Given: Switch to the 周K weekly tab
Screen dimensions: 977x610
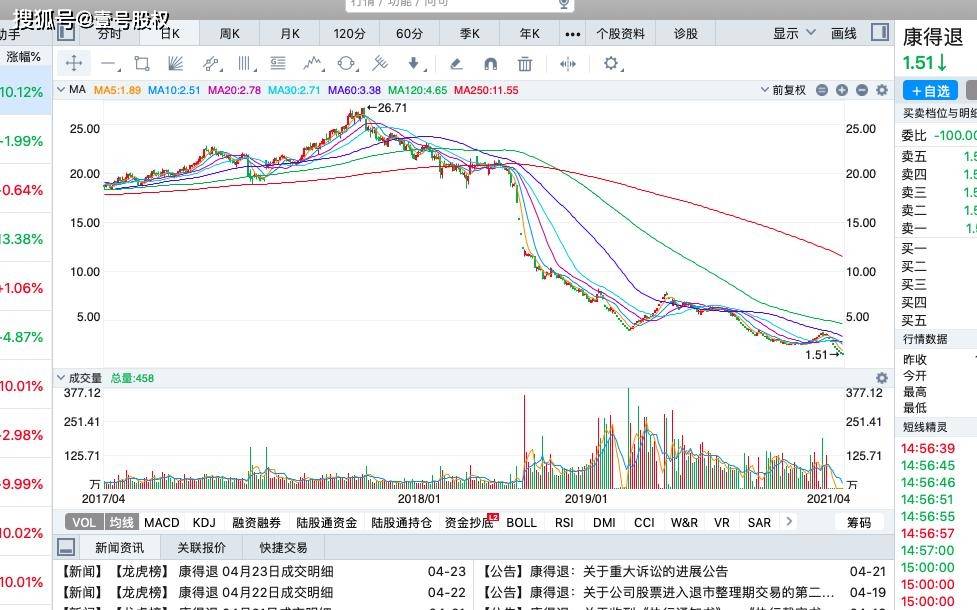Looking at the screenshot, I should pyautogui.click(x=230, y=33).
